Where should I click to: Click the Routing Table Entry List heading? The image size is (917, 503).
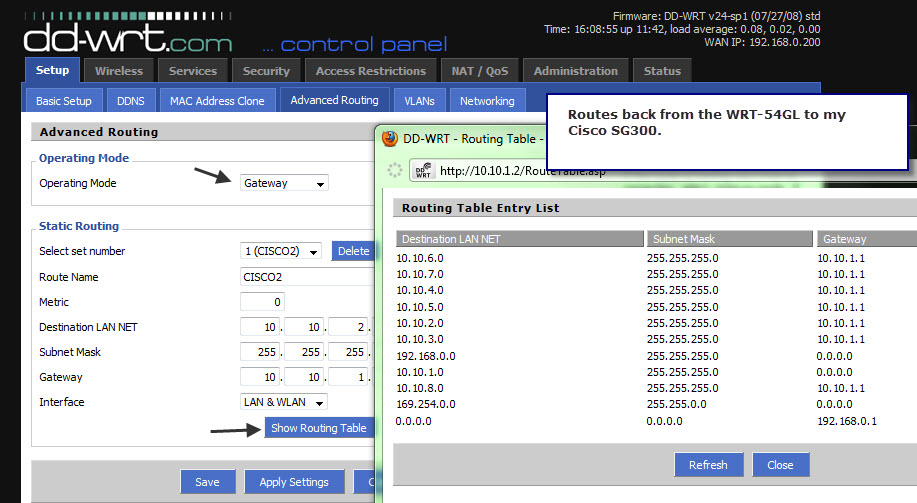480,208
